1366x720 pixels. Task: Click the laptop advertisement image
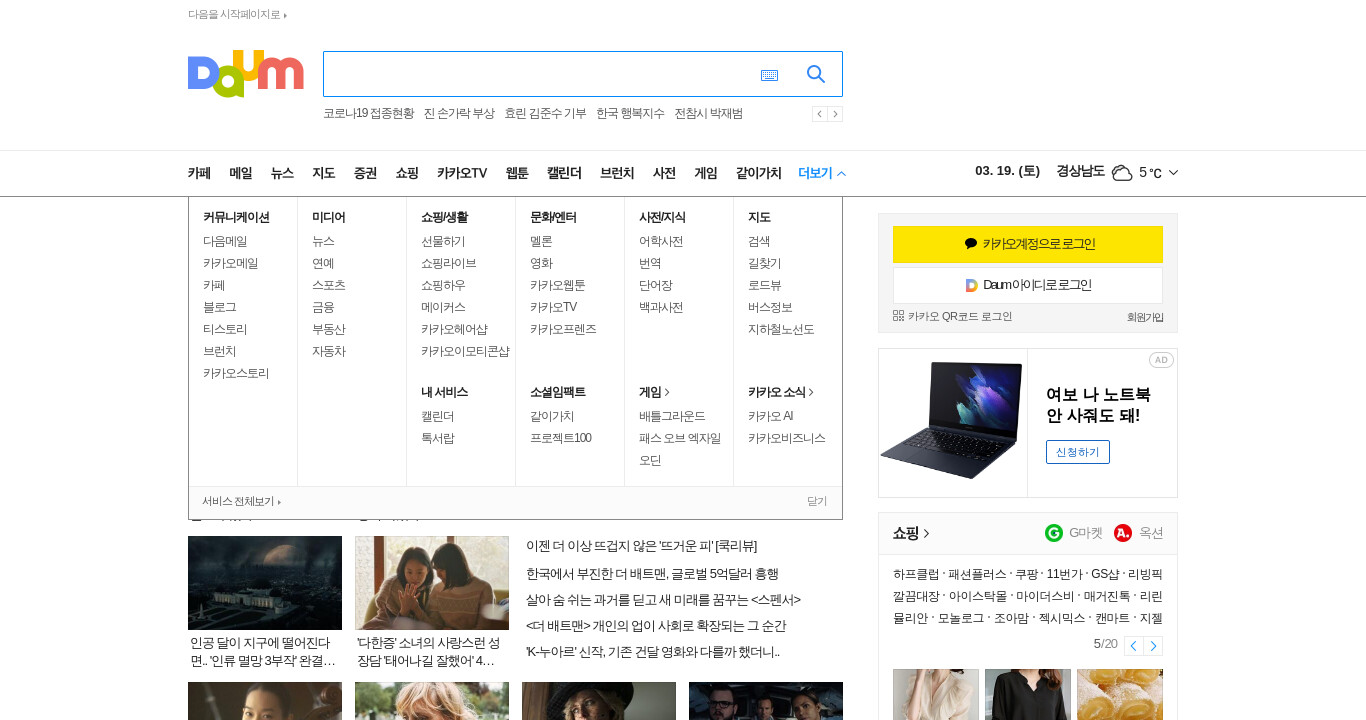(x=953, y=422)
